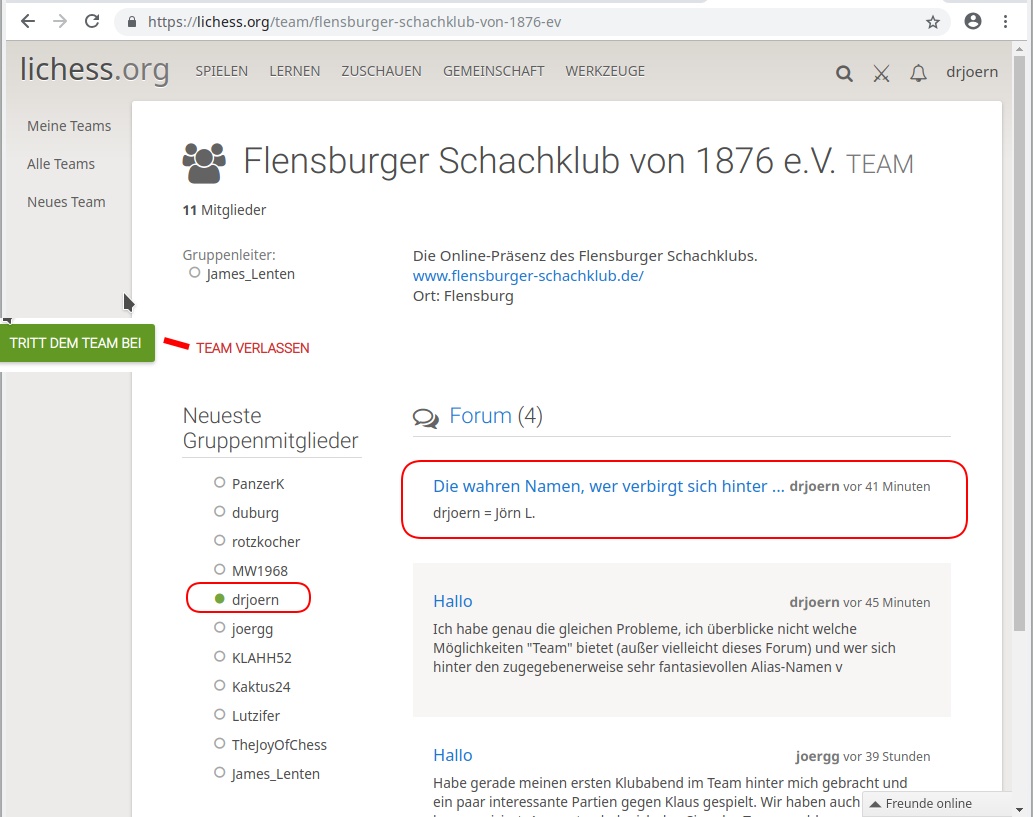Screen dimensions: 1033x817
Task: Open 'Die wahren Namen' forum thread
Action: (608, 486)
